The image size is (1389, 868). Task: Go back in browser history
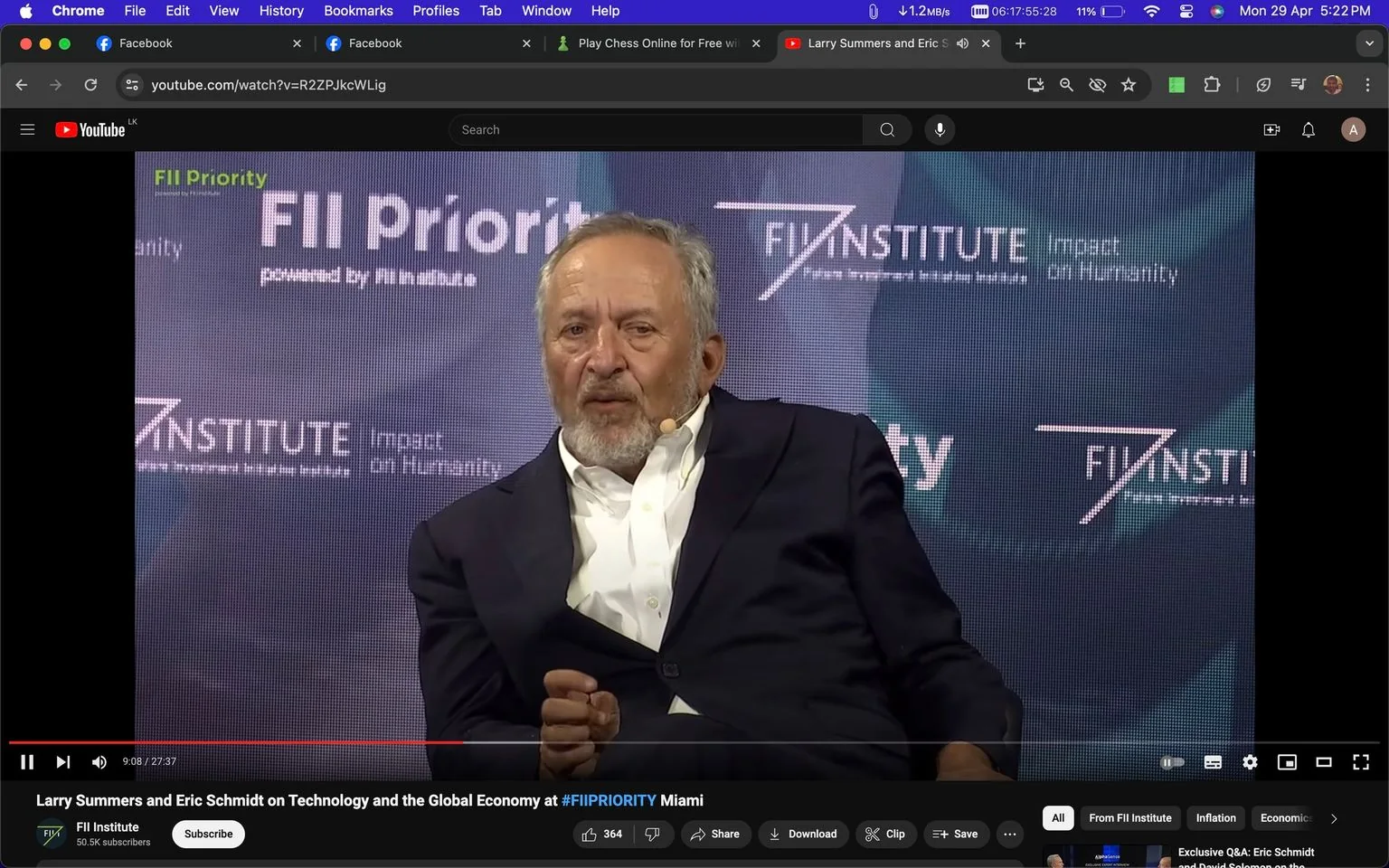point(22,84)
